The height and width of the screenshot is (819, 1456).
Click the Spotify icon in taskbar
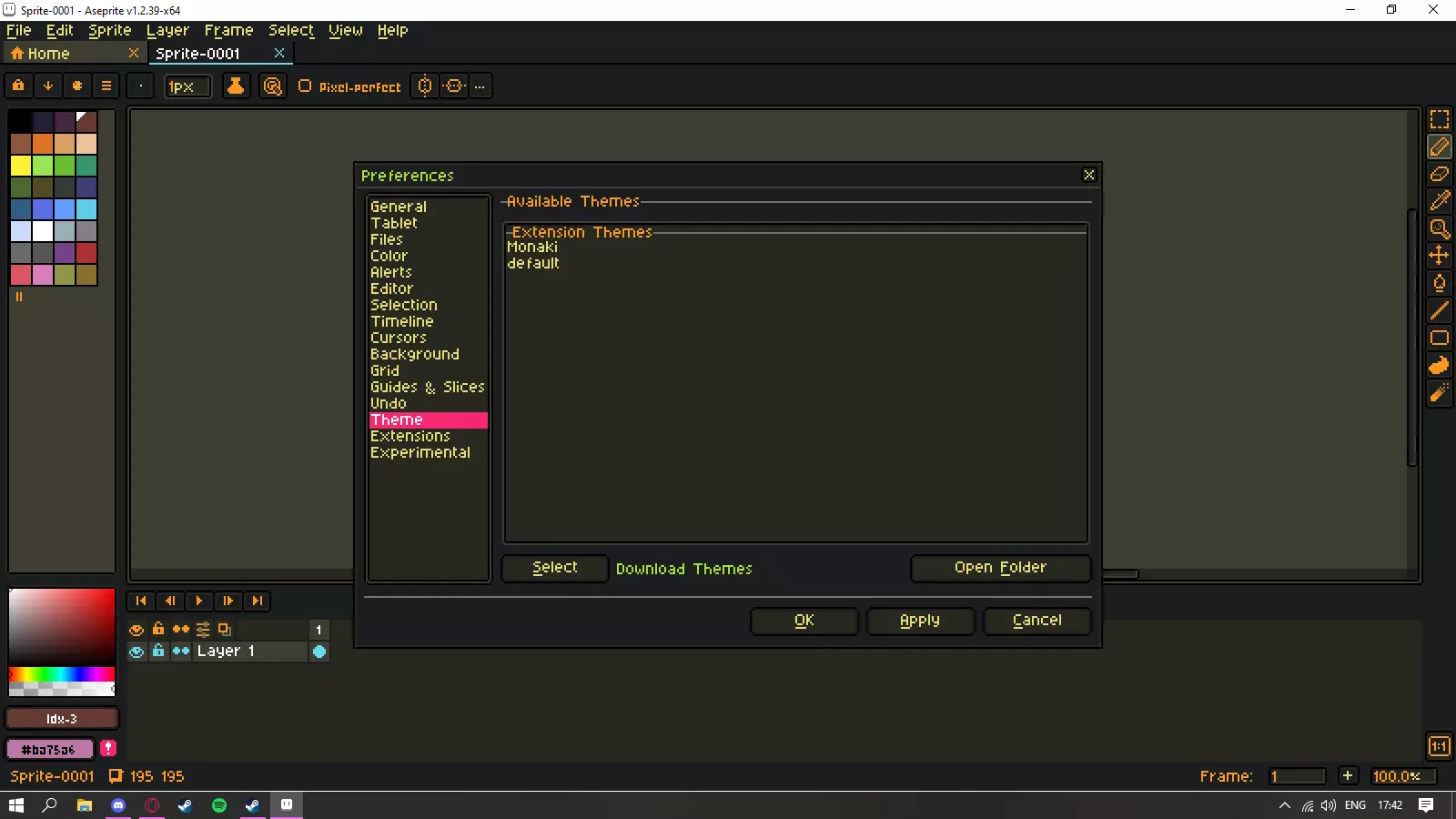pyautogui.click(x=218, y=805)
